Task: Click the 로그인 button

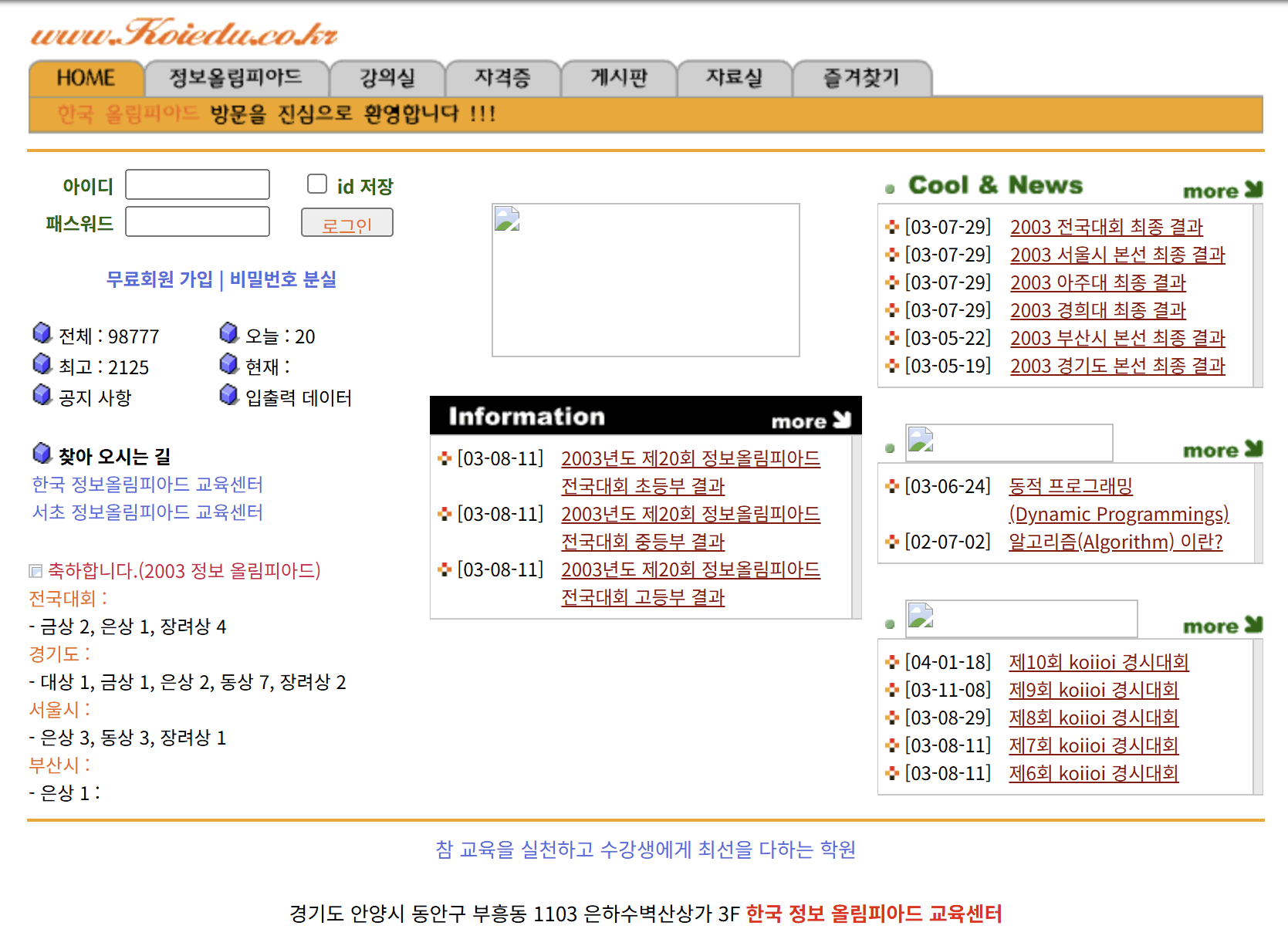Action: tap(347, 223)
